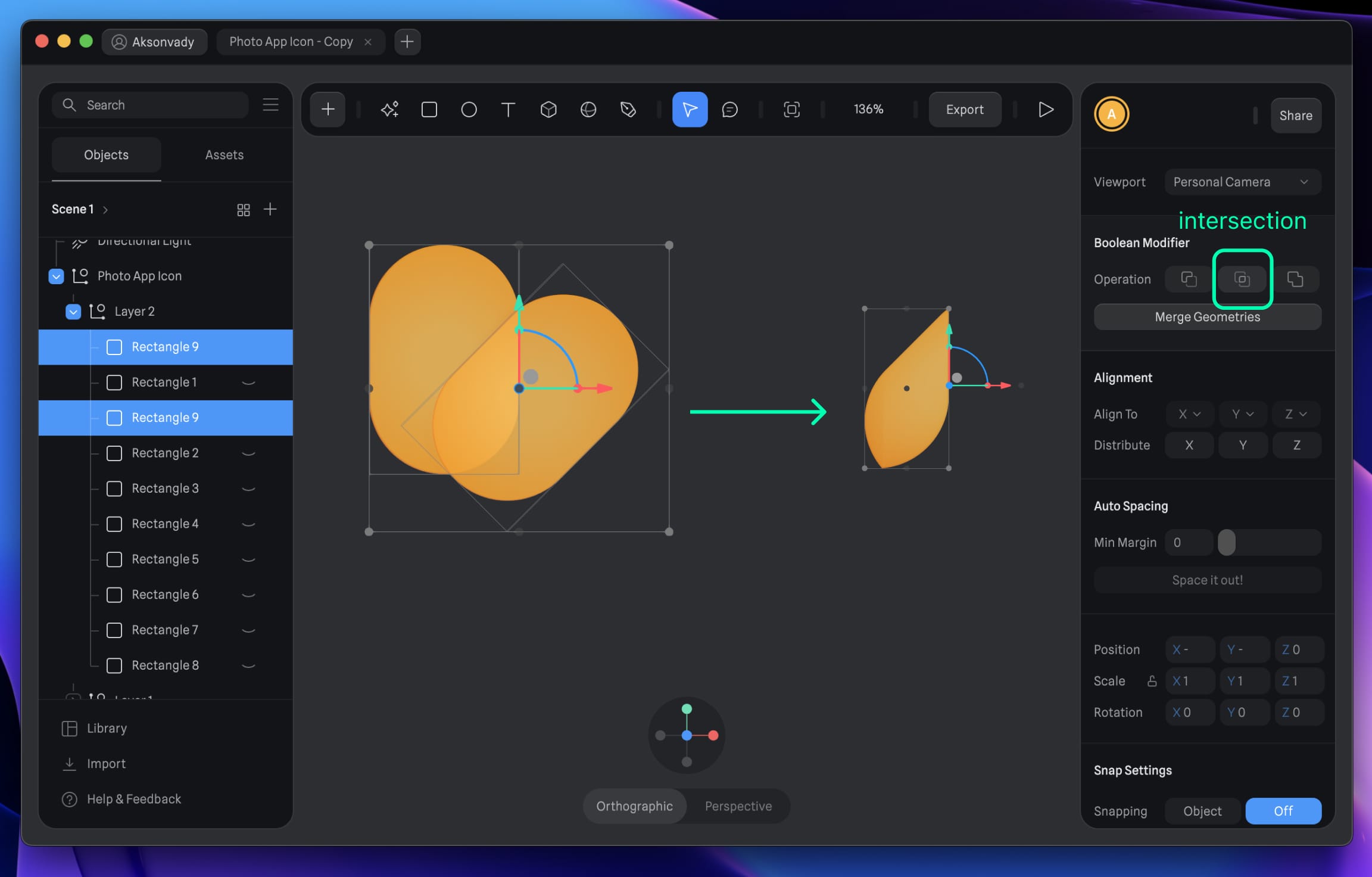Toggle visibility of Rectangle 5
This screenshot has width=1372, height=877.
click(x=248, y=559)
